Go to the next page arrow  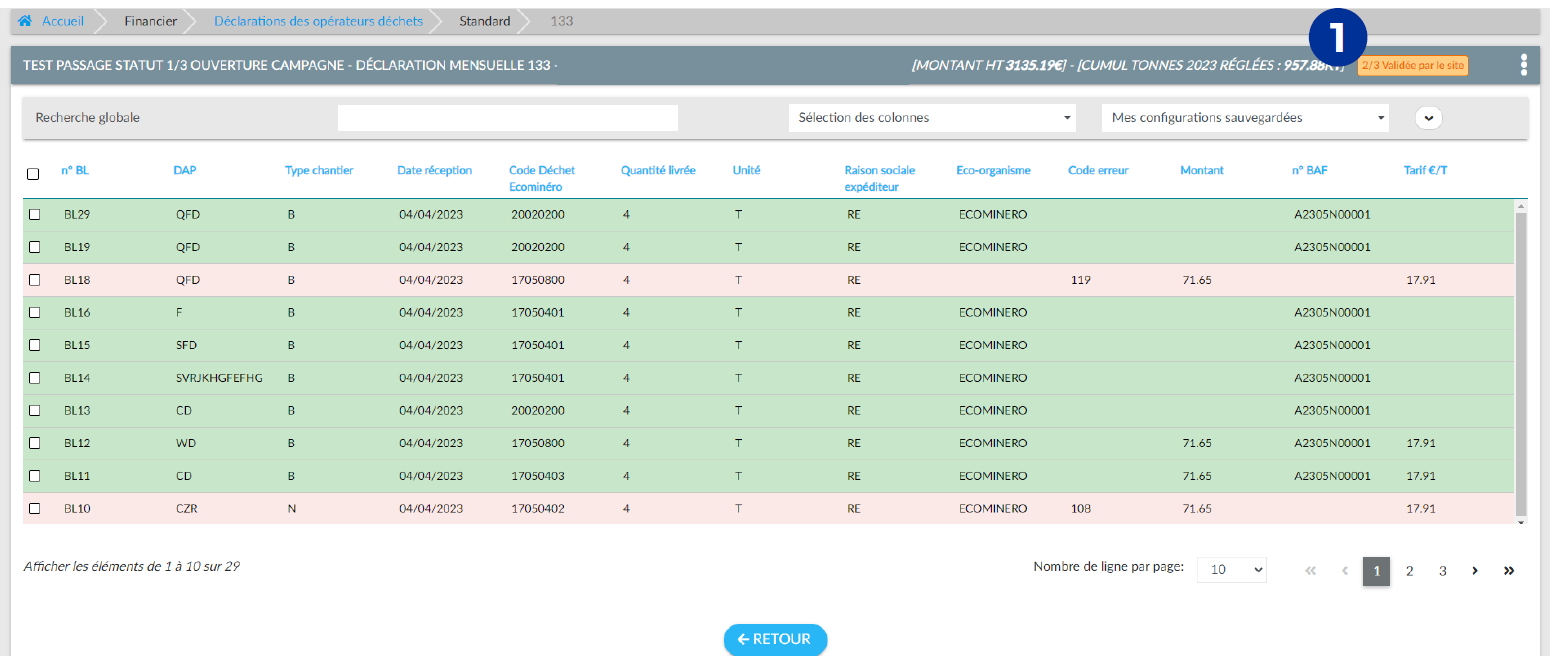1475,571
